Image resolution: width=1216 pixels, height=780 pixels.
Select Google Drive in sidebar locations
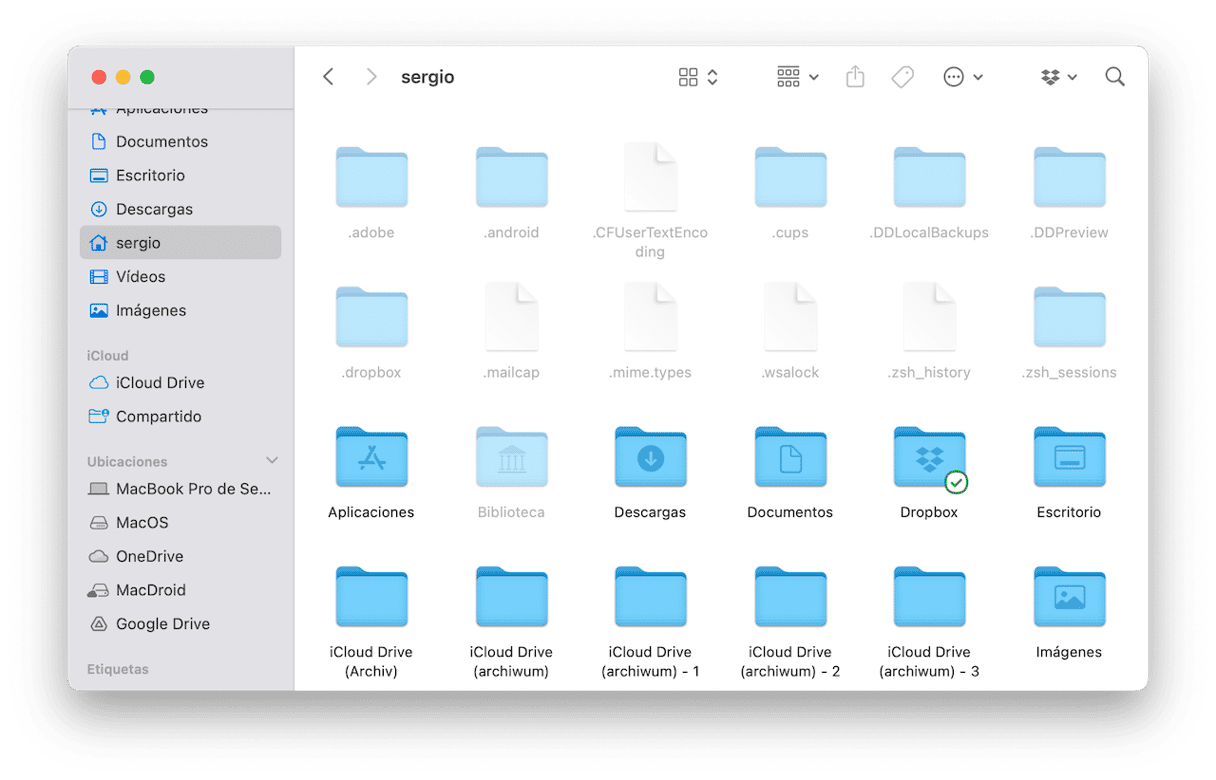[x=162, y=623]
